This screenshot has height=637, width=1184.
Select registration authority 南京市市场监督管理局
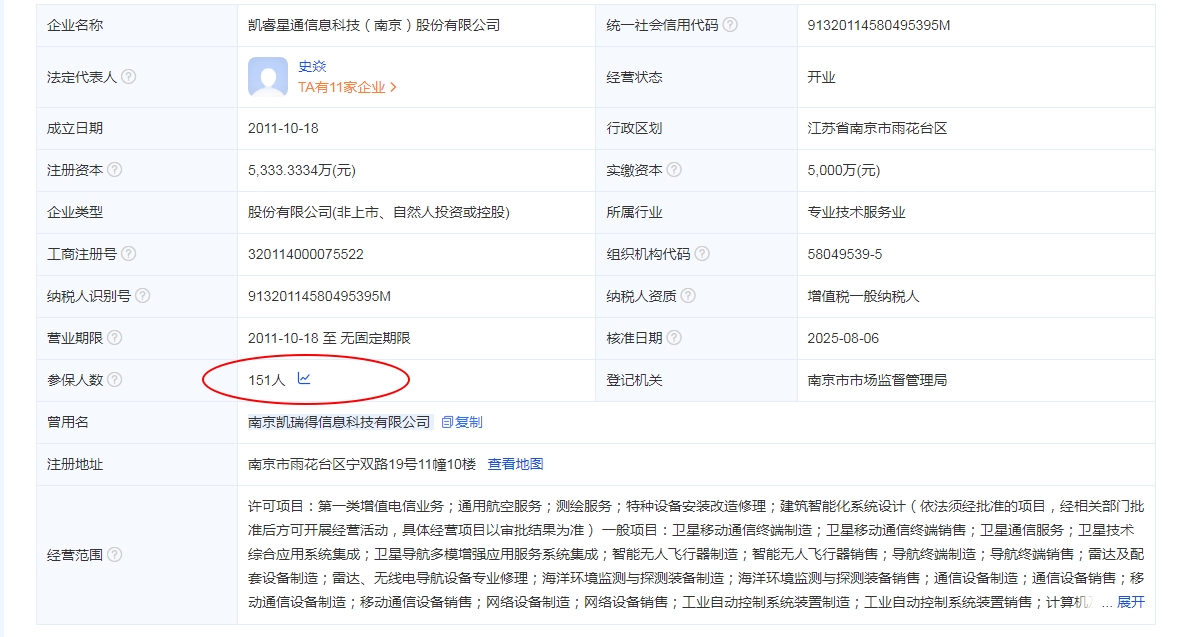click(x=877, y=380)
